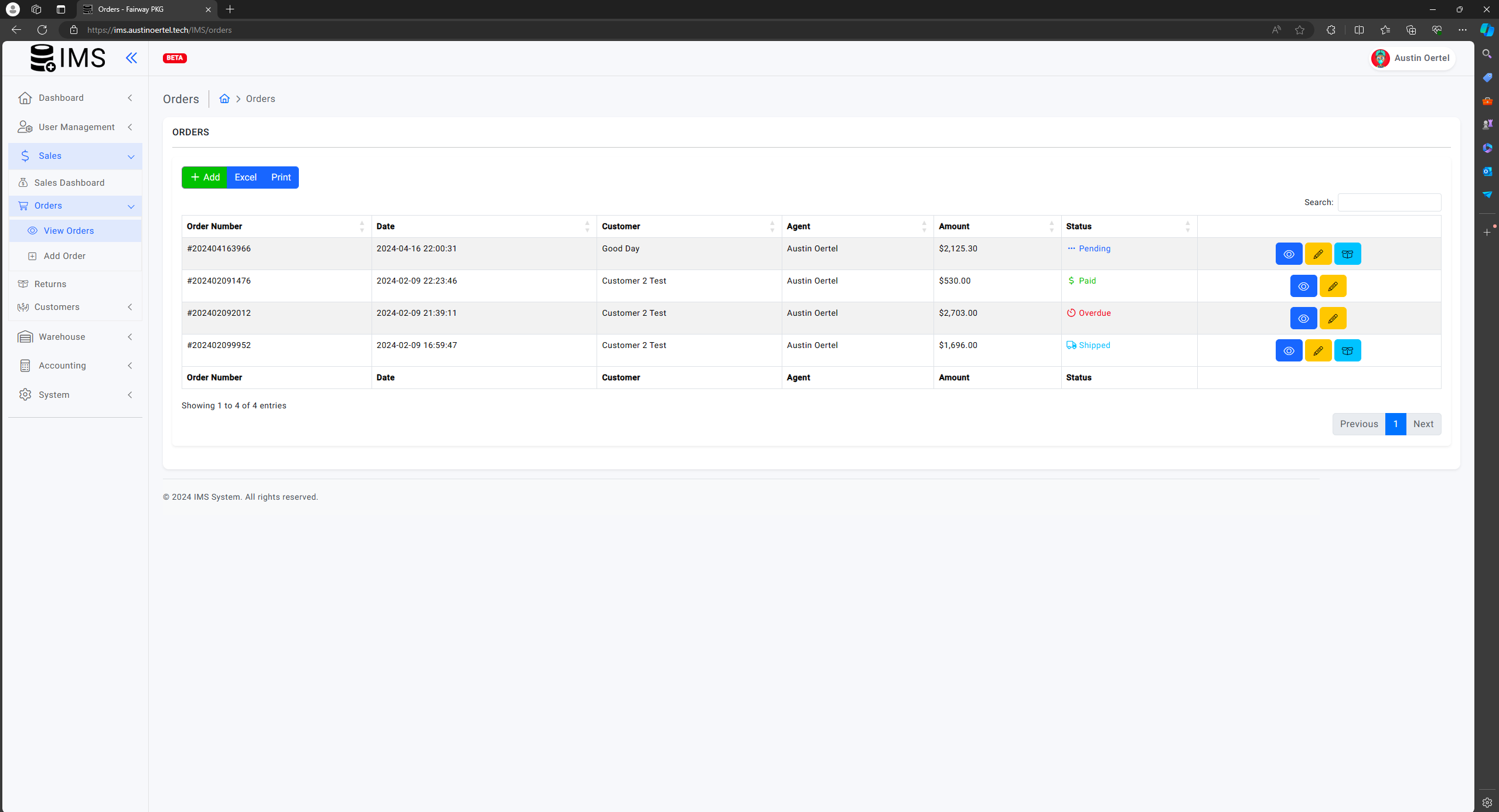Click the Search input field
The height and width of the screenshot is (812, 1499).
1389,202
